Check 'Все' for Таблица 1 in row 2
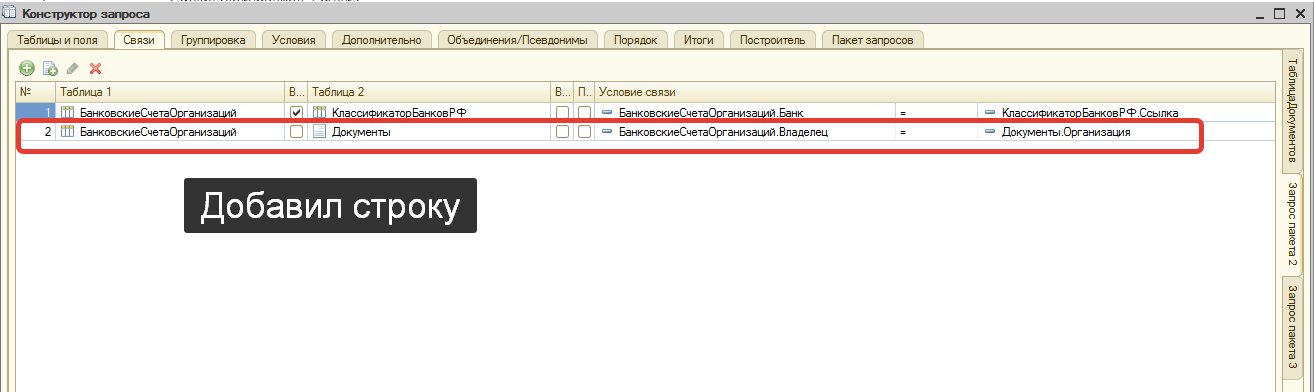The width and height of the screenshot is (1314, 392). click(x=296, y=132)
